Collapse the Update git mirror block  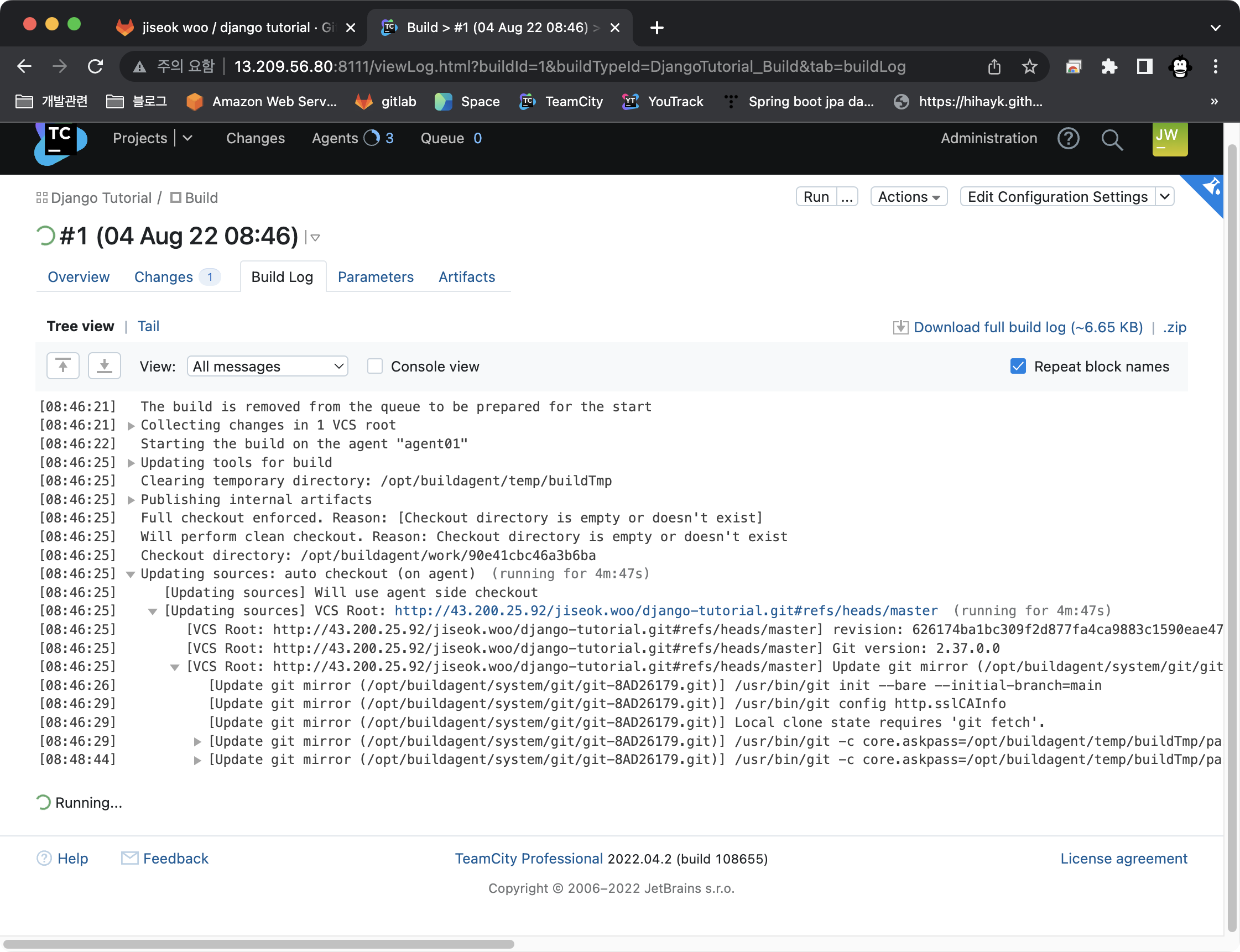(x=175, y=667)
